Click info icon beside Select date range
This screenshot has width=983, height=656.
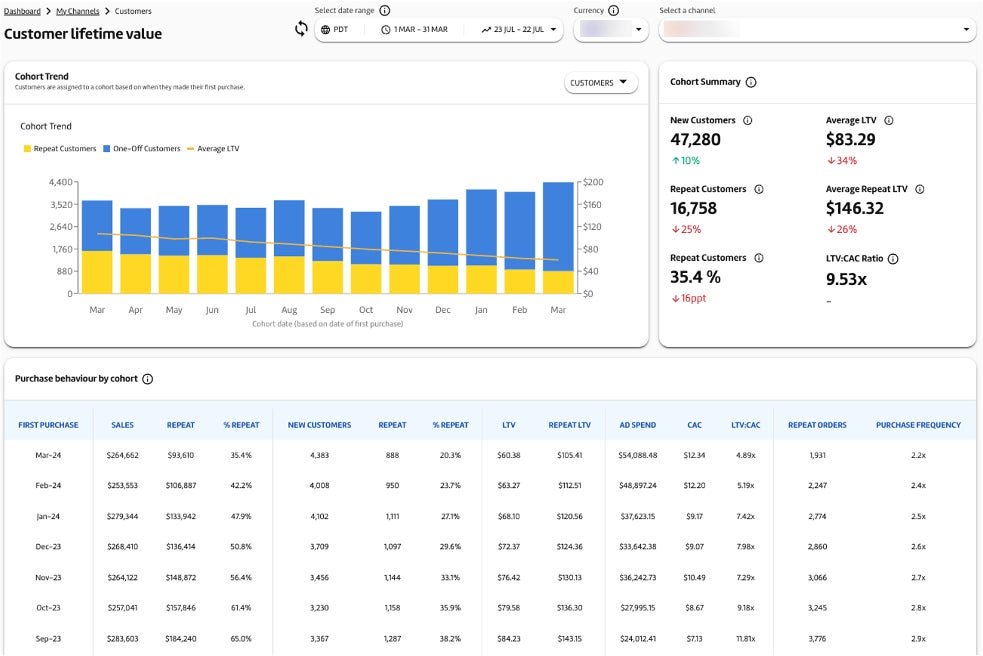tap(385, 10)
